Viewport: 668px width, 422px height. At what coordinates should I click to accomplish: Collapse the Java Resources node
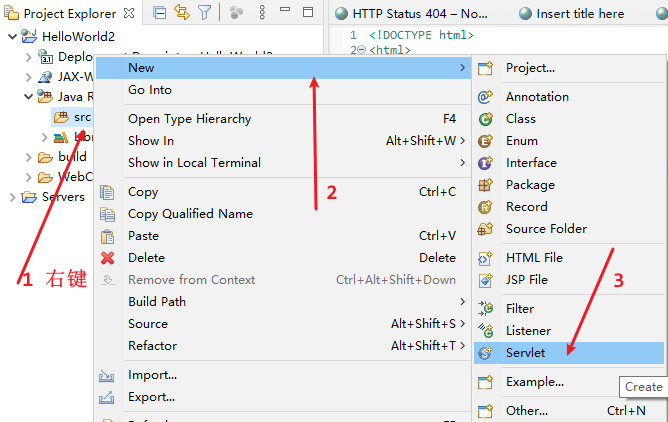pyautogui.click(x=28, y=97)
